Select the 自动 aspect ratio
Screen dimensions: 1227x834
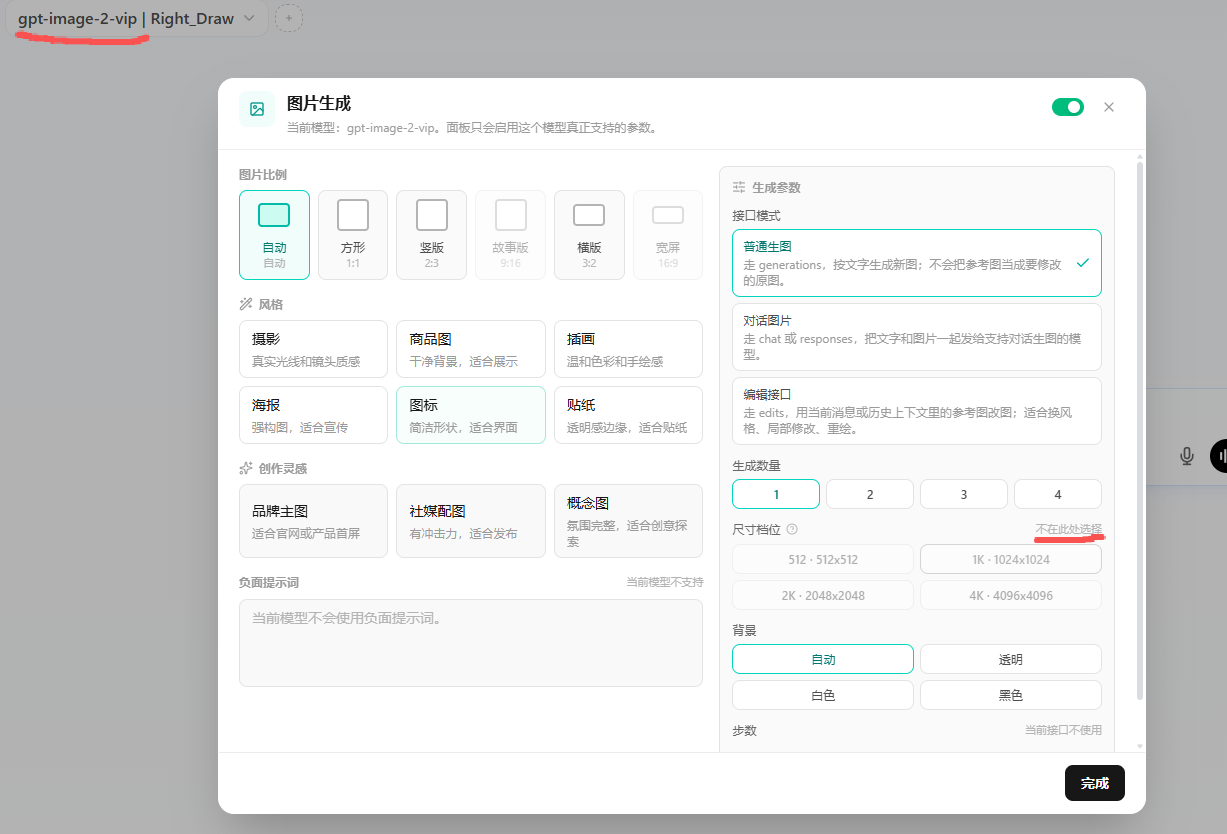tap(274, 235)
